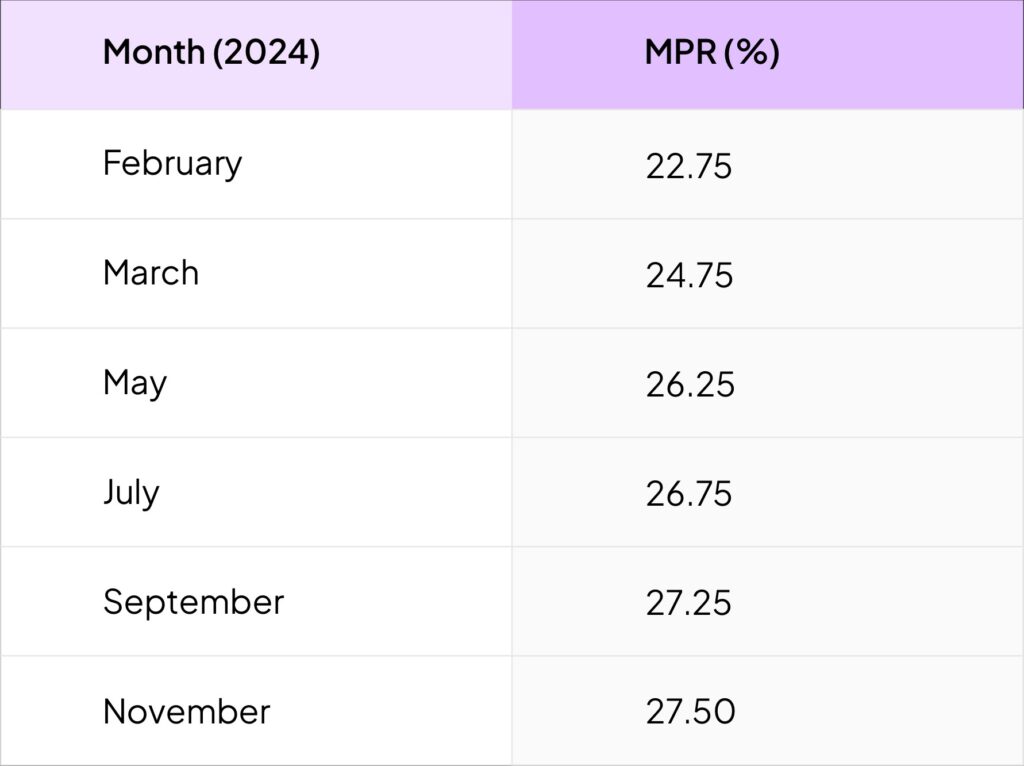The width and height of the screenshot is (1024, 766).
Task: Click the September month cell
Action: [193, 602]
